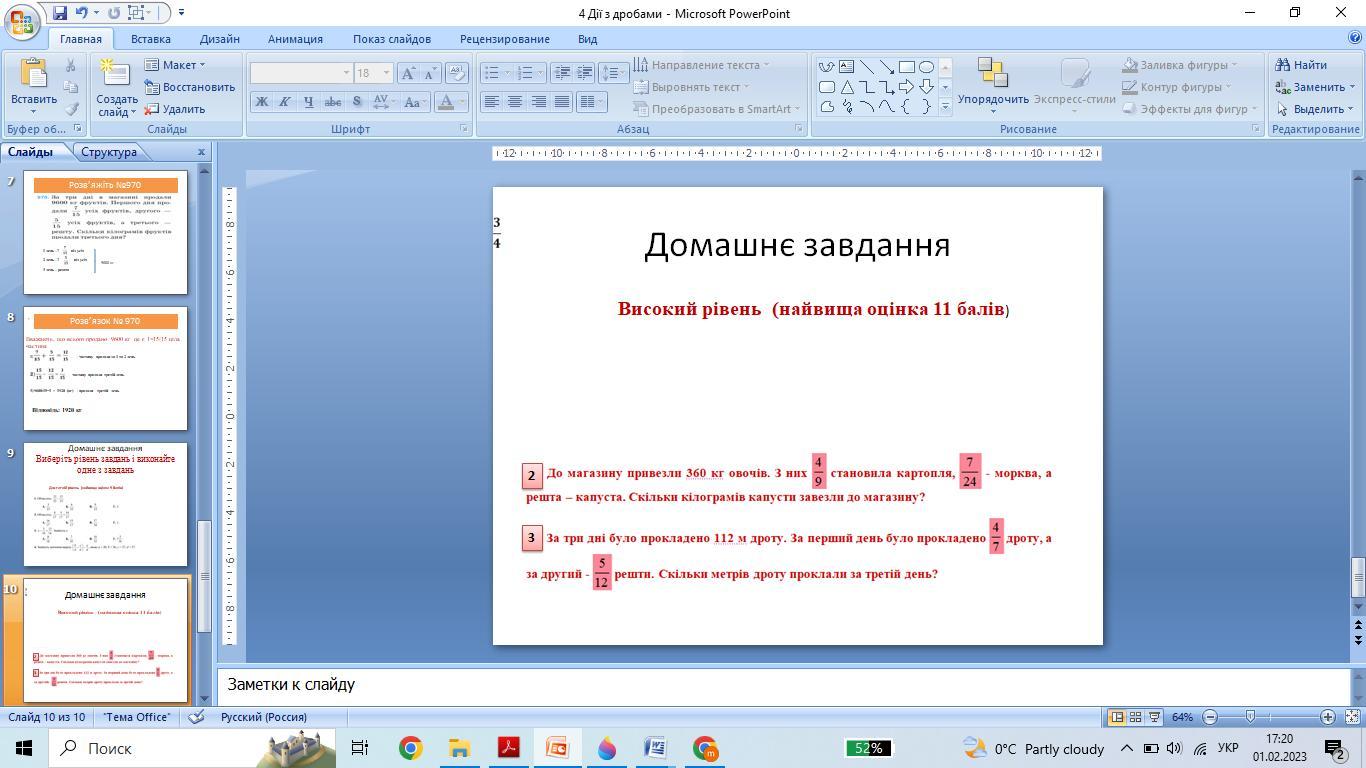Apply the font color (A) swatch

pyautogui.click(x=446, y=101)
